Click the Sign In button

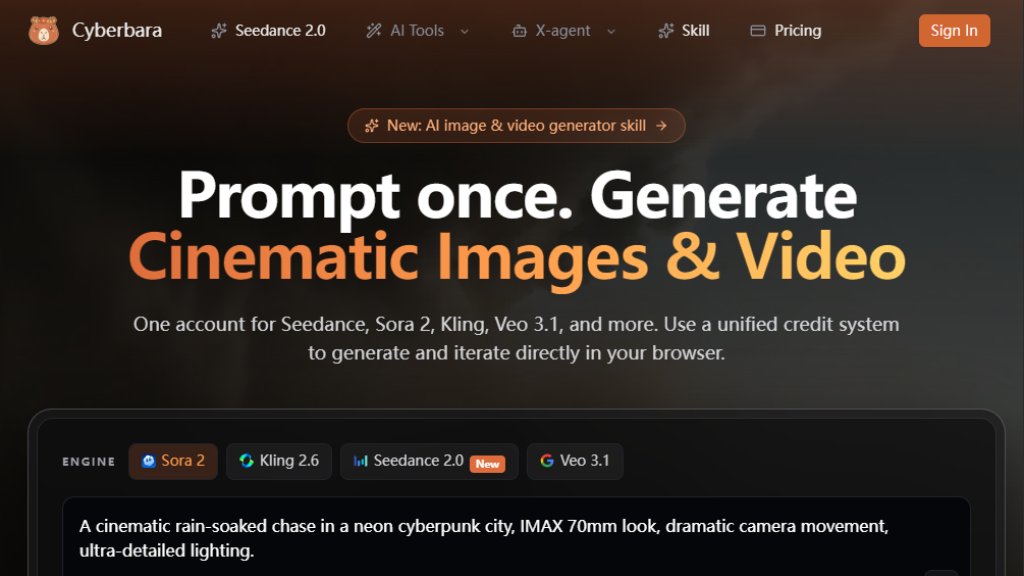[954, 31]
